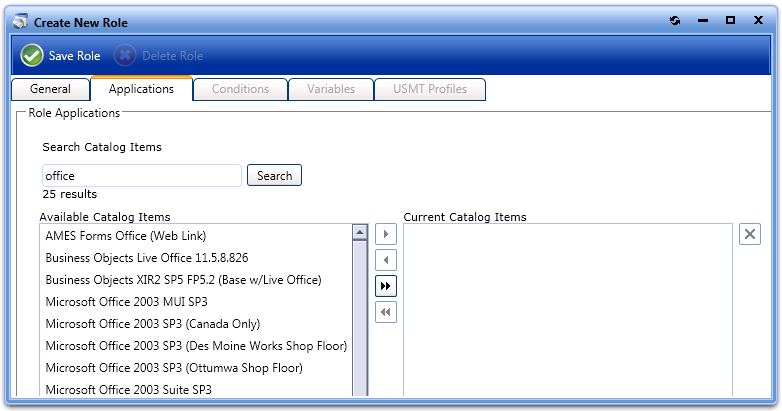Click the Delete Role label
This screenshot has height=411, width=782.
[x=173, y=56]
